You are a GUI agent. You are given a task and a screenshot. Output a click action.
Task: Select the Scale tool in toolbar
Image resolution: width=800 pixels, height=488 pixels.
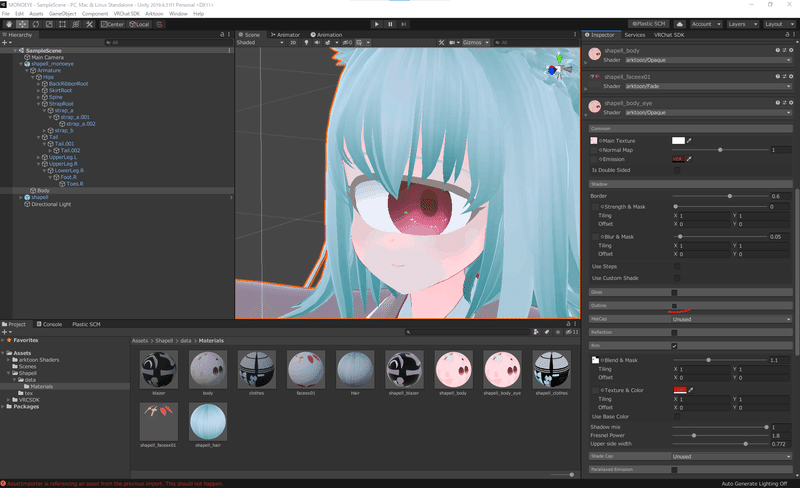click(x=49, y=24)
